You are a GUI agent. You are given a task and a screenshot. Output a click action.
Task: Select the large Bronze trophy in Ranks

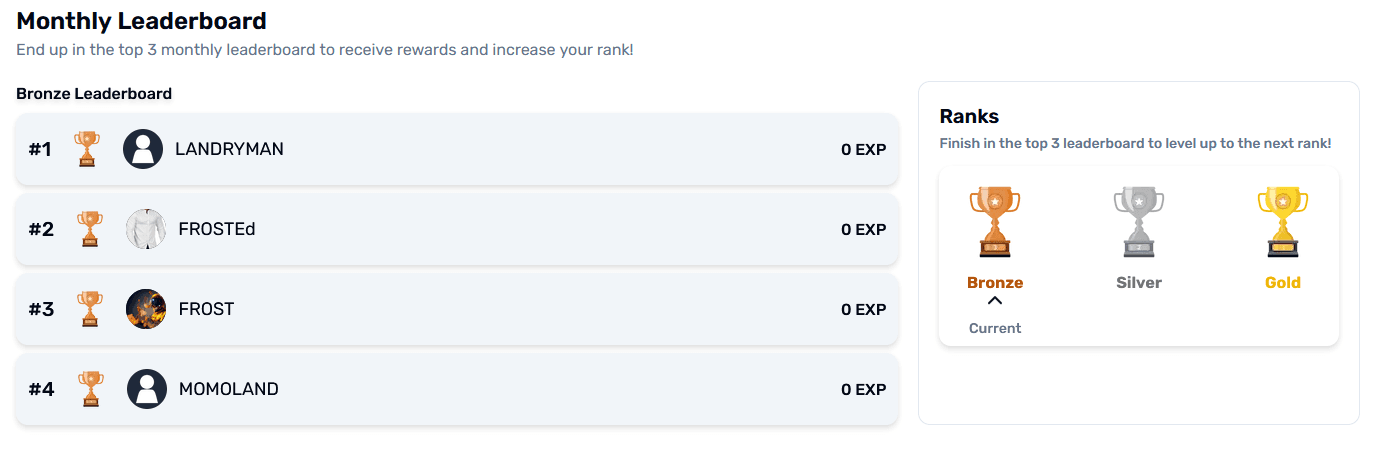pyautogui.click(x=995, y=222)
